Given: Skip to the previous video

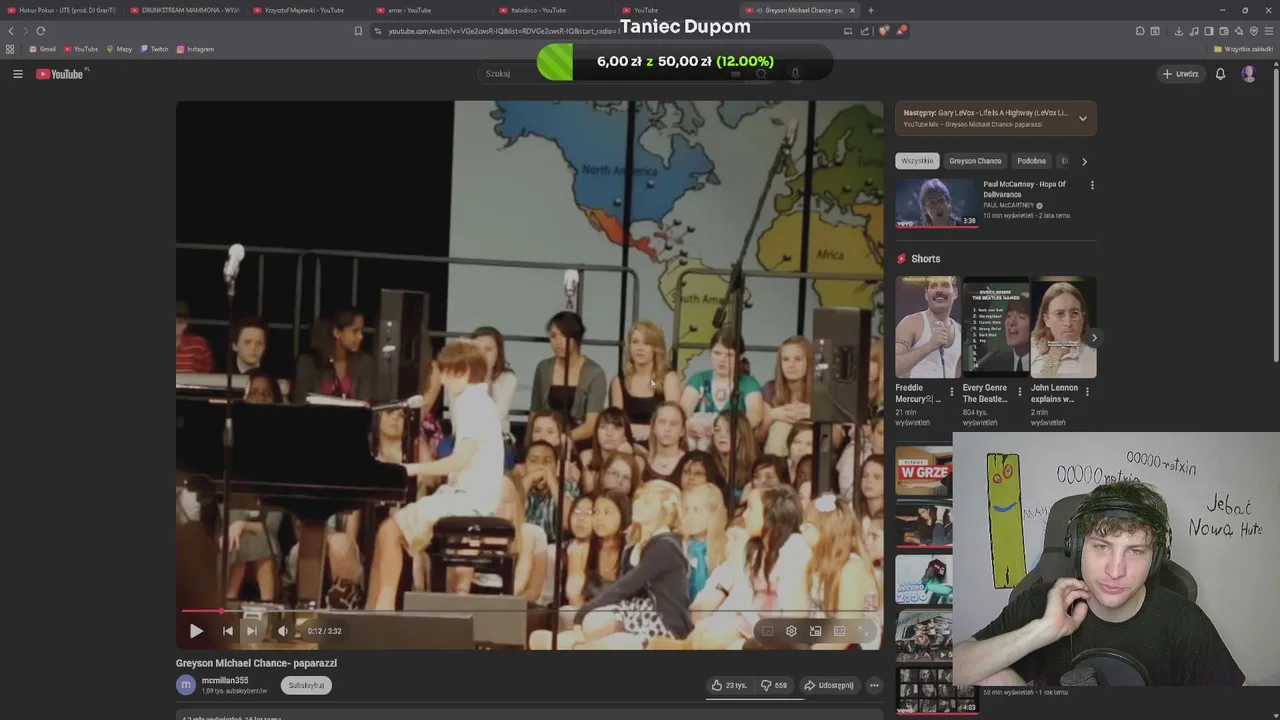Looking at the screenshot, I should pyautogui.click(x=227, y=631).
